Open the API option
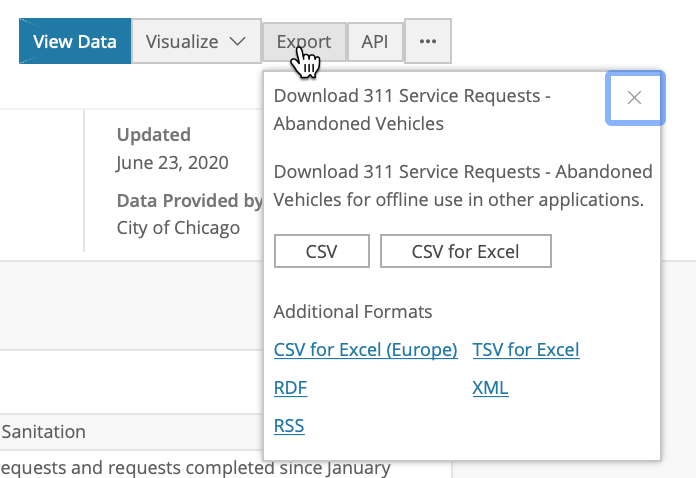This screenshot has width=696, height=478. point(375,42)
